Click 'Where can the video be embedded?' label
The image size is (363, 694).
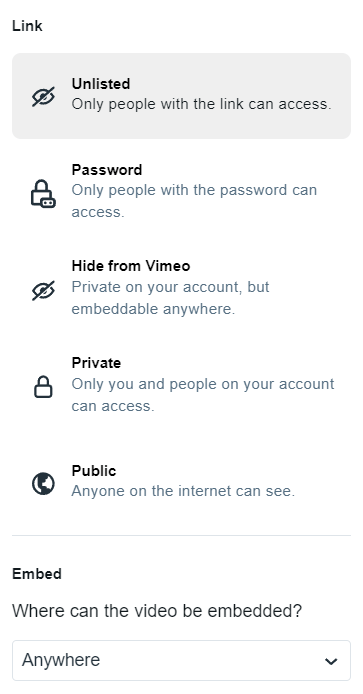(157, 611)
